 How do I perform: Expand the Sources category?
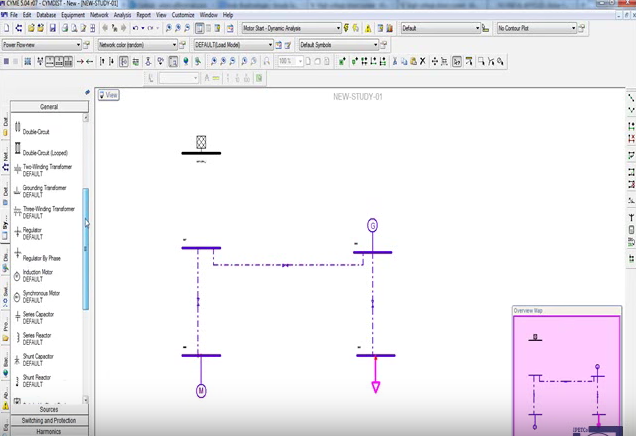48,409
